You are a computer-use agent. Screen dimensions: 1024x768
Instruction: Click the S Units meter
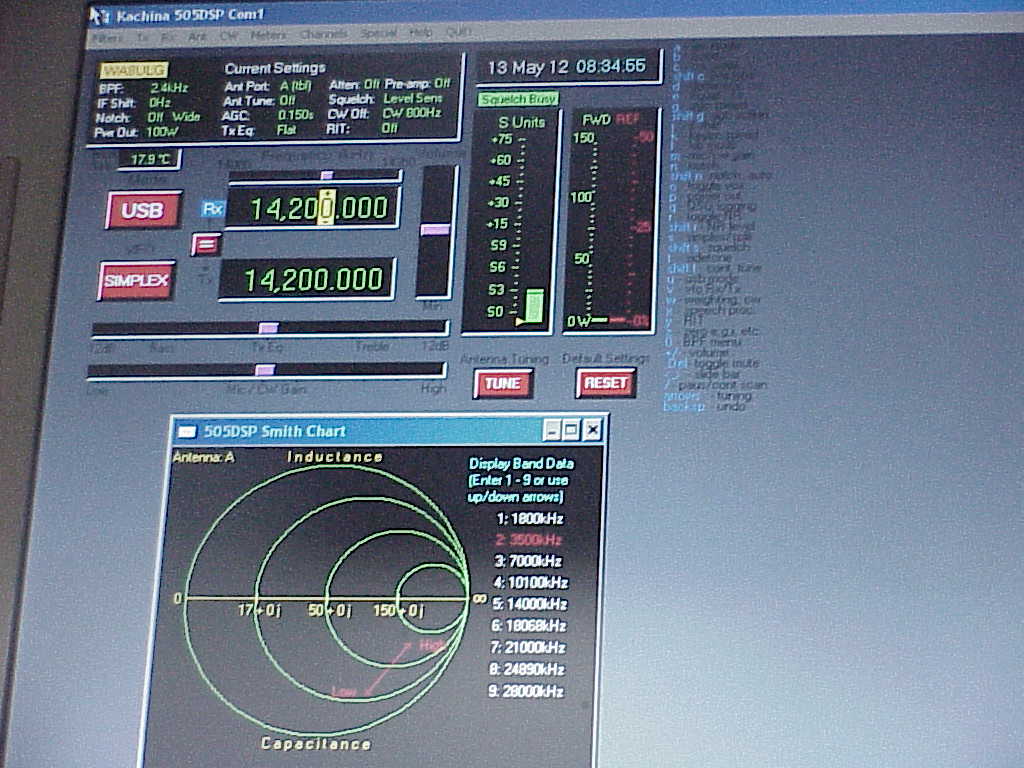pos(511,221)
